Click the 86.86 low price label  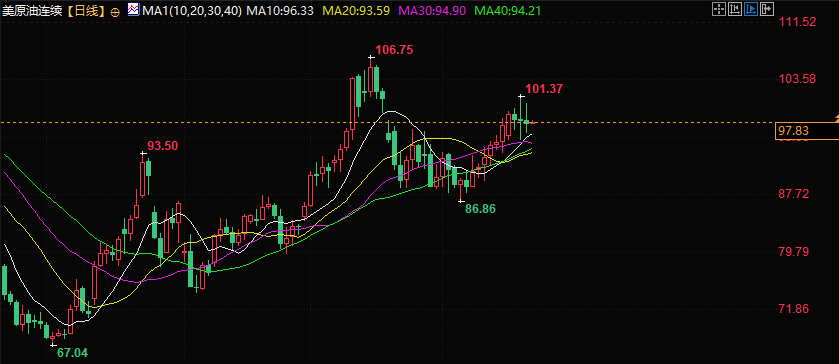[x=480, y=209]
